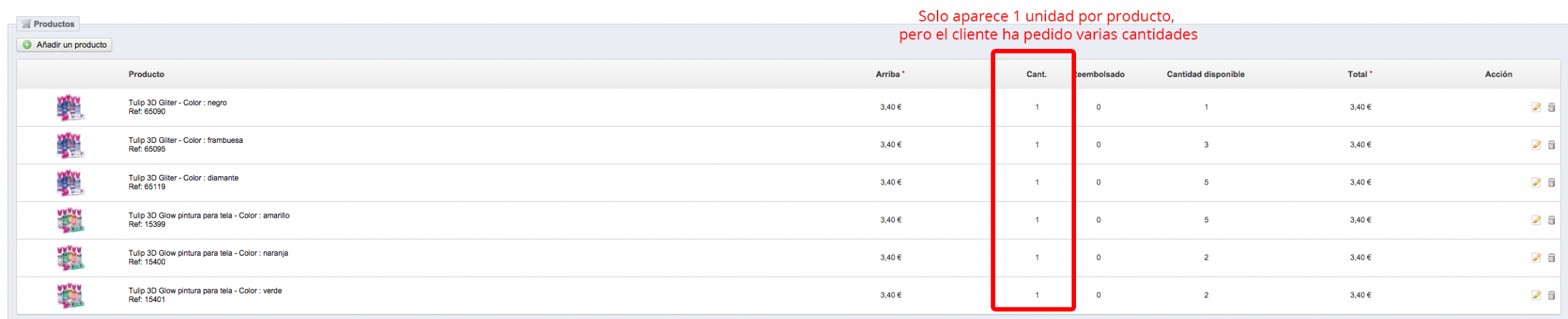This screenshot has height=319, width=1568.
Task: Delete the Tulip 3D Glow amarillo product
Action: pyautogui.click(x=1552, y=220)
